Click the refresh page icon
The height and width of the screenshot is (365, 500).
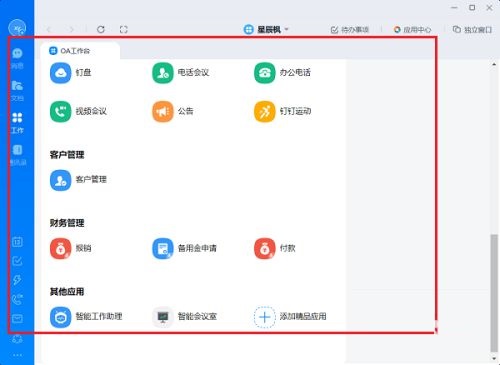pyautogui.click(x=101, y=29)
